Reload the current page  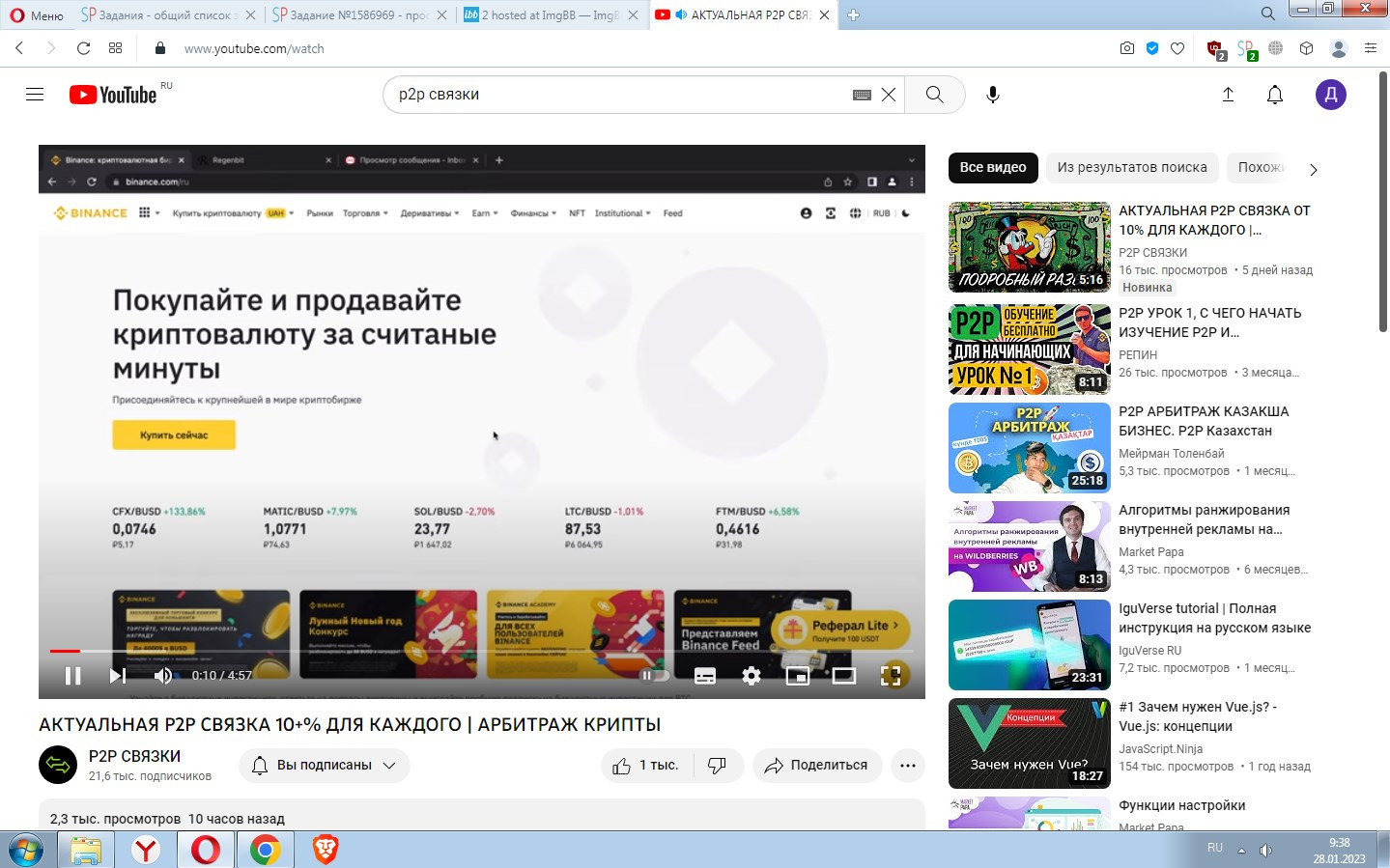click(83, 48)
